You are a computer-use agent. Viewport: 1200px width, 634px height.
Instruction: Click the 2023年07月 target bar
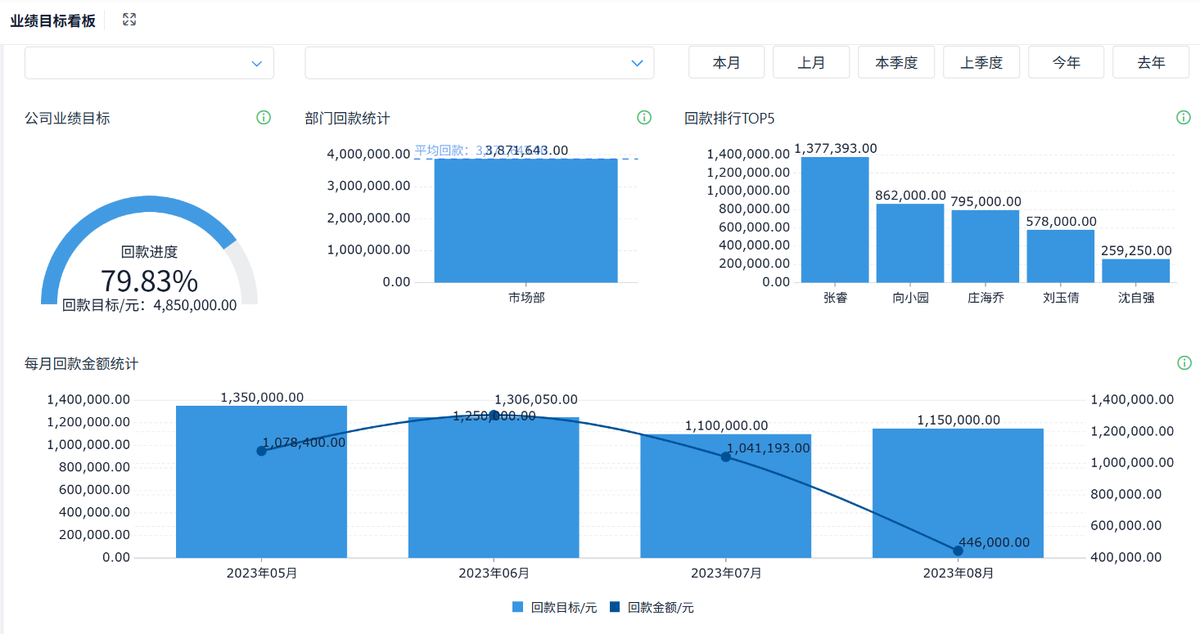pos(726,496)
